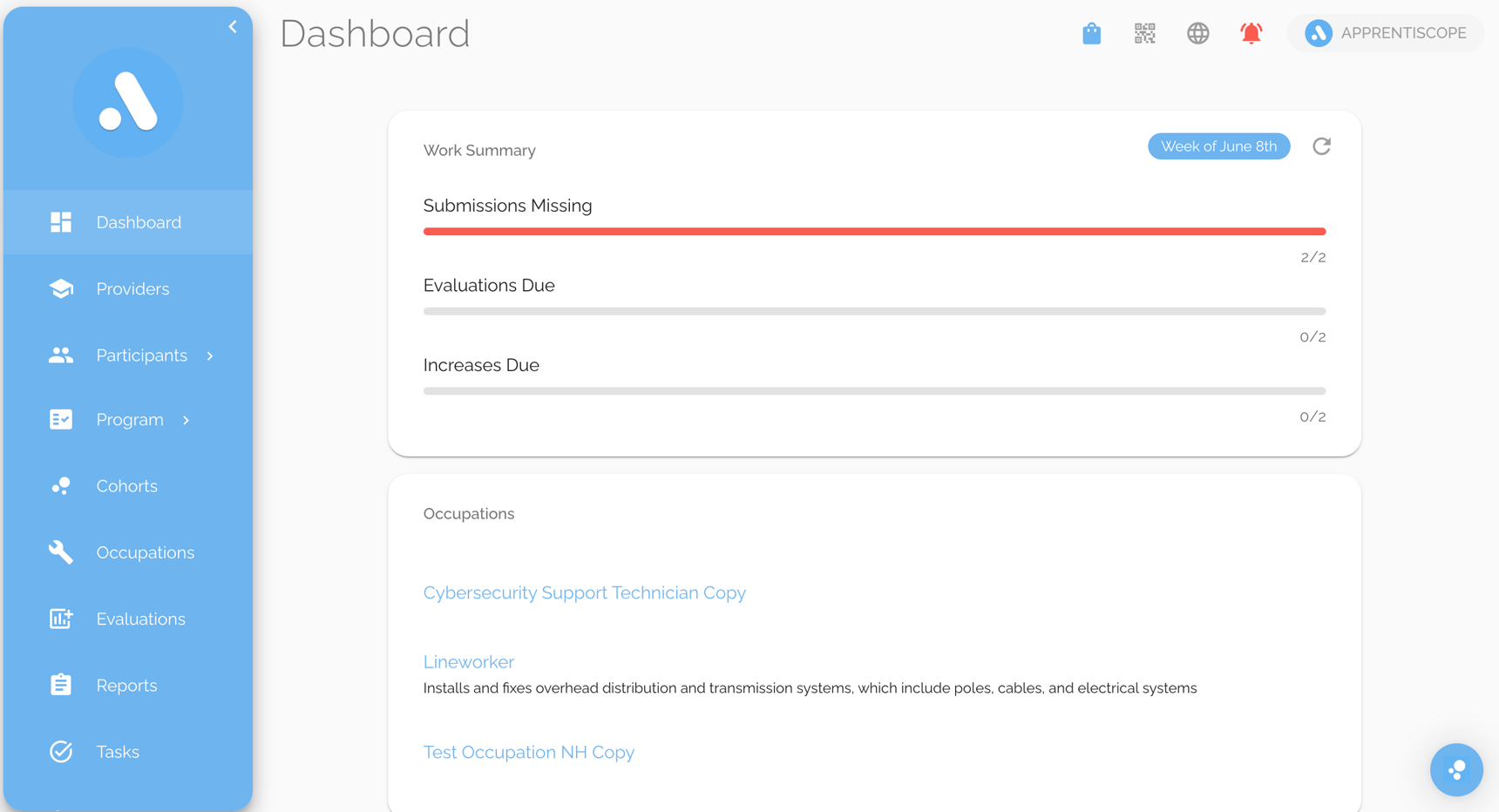Open the shopping bag marketplace icon
This screenshot has width=1499, height=812.
1091,33
